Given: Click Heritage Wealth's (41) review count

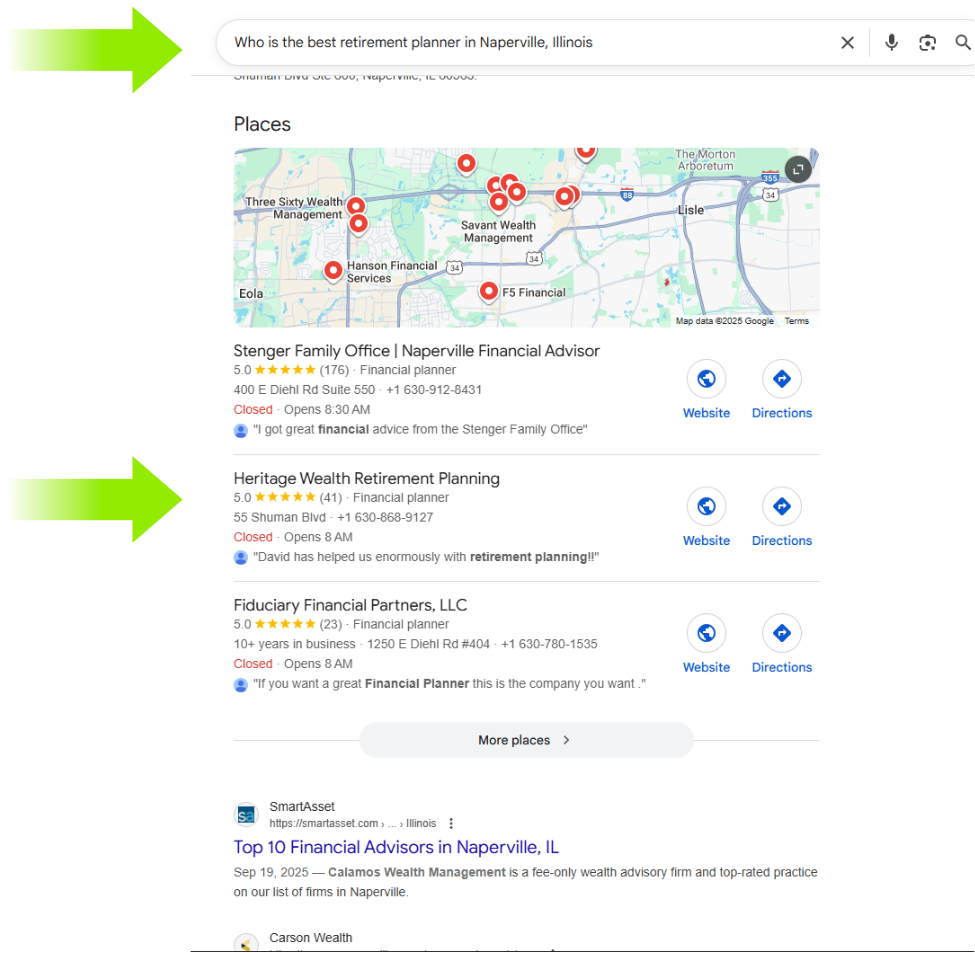Looking at the screenshot, I should (331, 497).
